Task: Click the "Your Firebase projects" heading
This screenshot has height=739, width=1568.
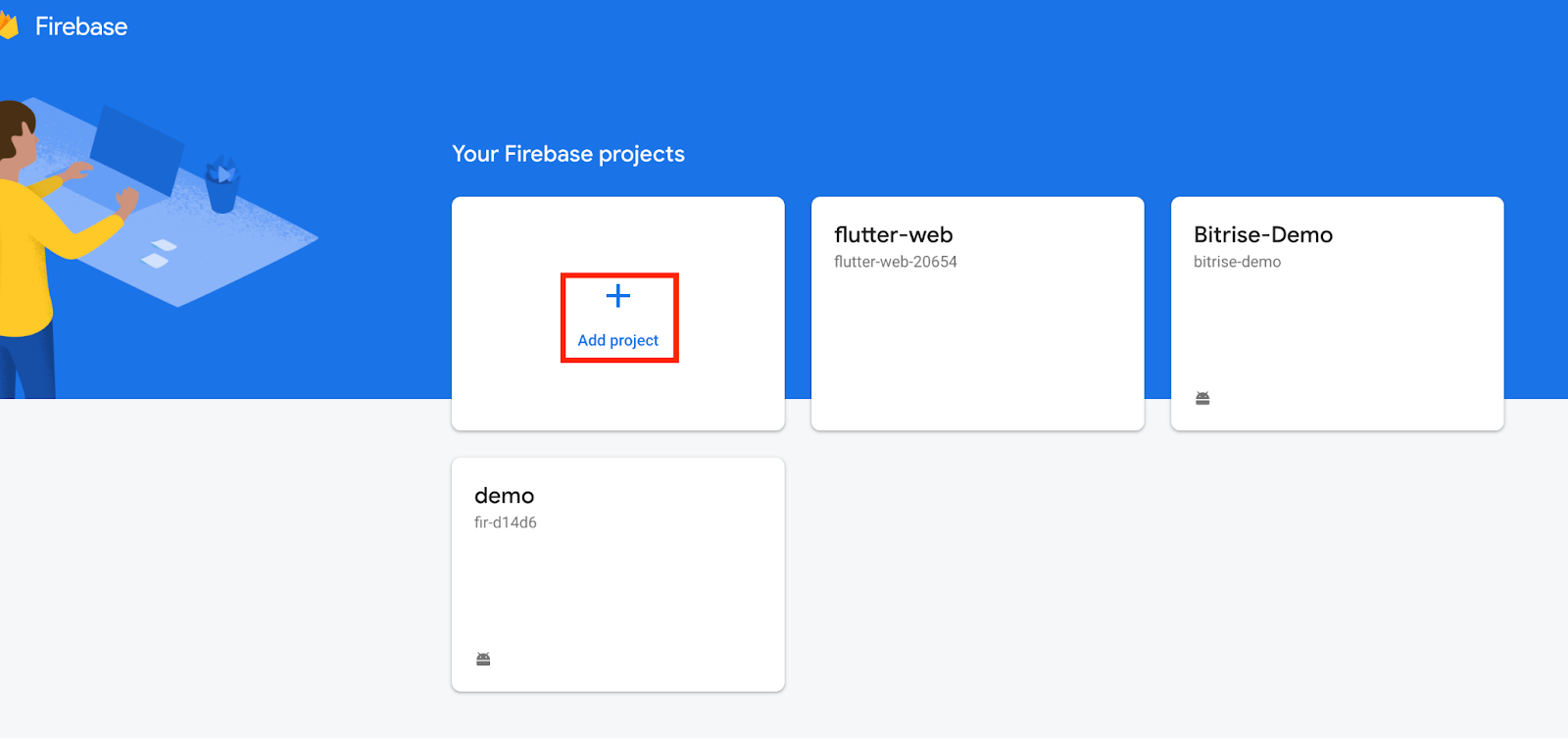Action: pyautogui.click(x=567, y=154)
